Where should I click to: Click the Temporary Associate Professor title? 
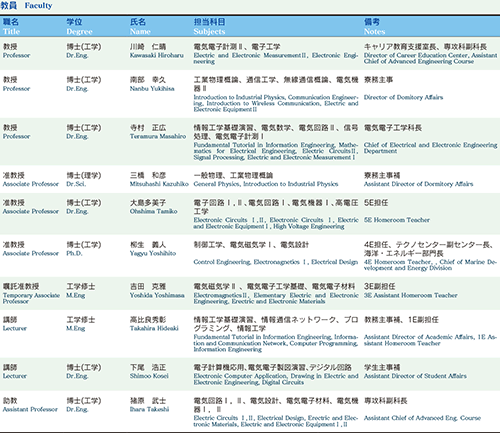pos(31,298)
